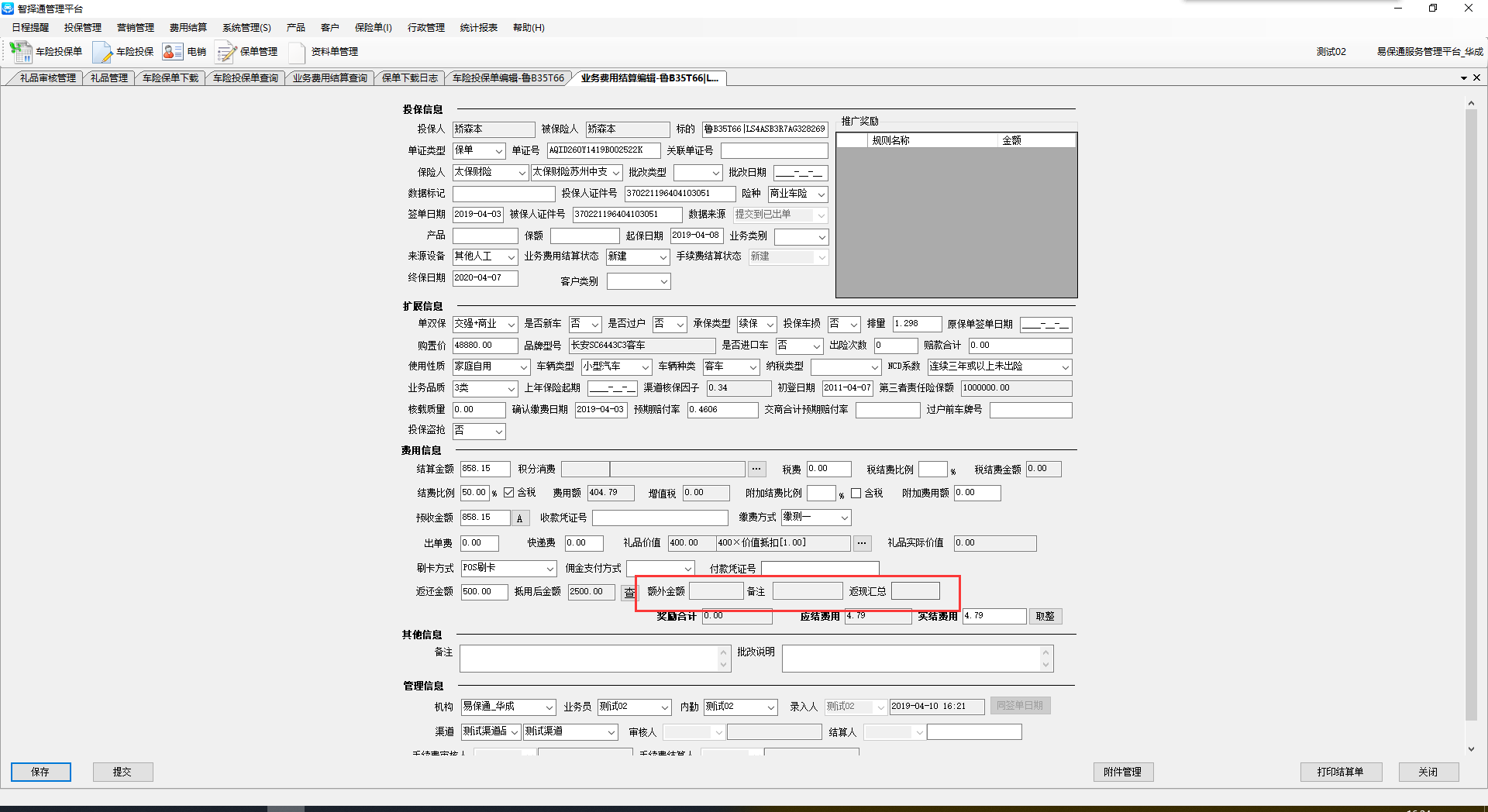Viewport: 1488px width, 812px height.
Task: Close the current tab with the X icon
Action: click(1476, 77)
